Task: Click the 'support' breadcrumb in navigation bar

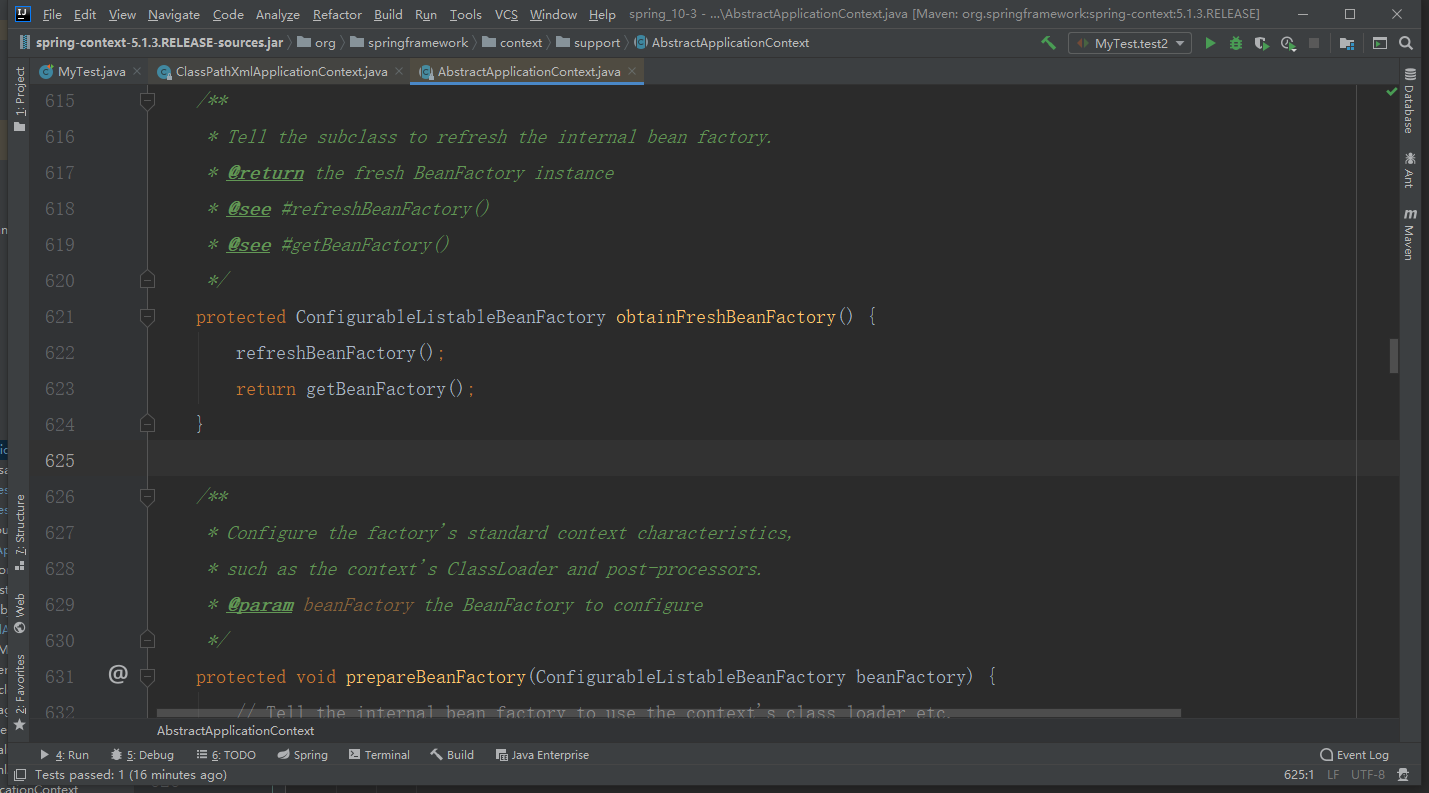Action: [x=597, y=43]
